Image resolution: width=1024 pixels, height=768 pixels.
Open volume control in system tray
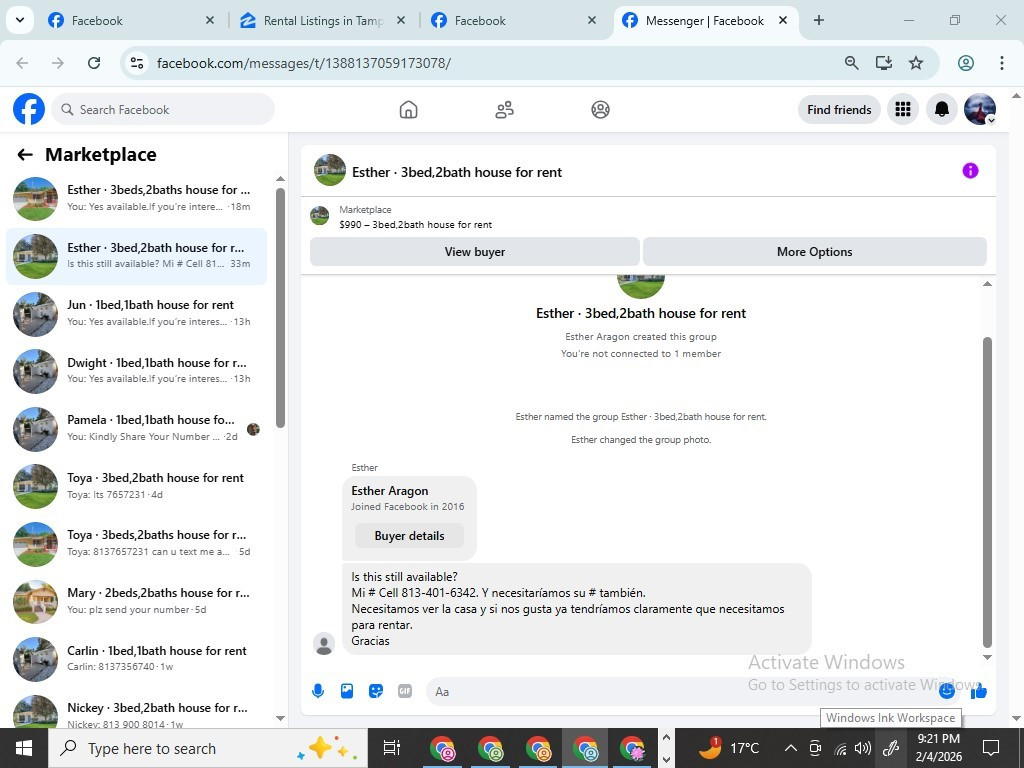(863, 748)
